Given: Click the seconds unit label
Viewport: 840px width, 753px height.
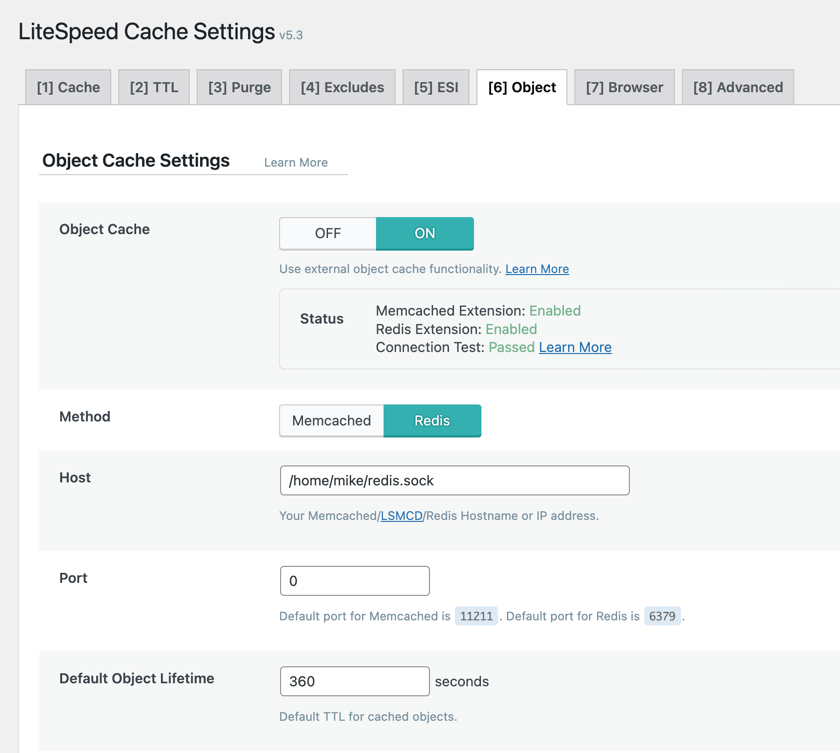Looking at the screenshot, I should point(462,681).
